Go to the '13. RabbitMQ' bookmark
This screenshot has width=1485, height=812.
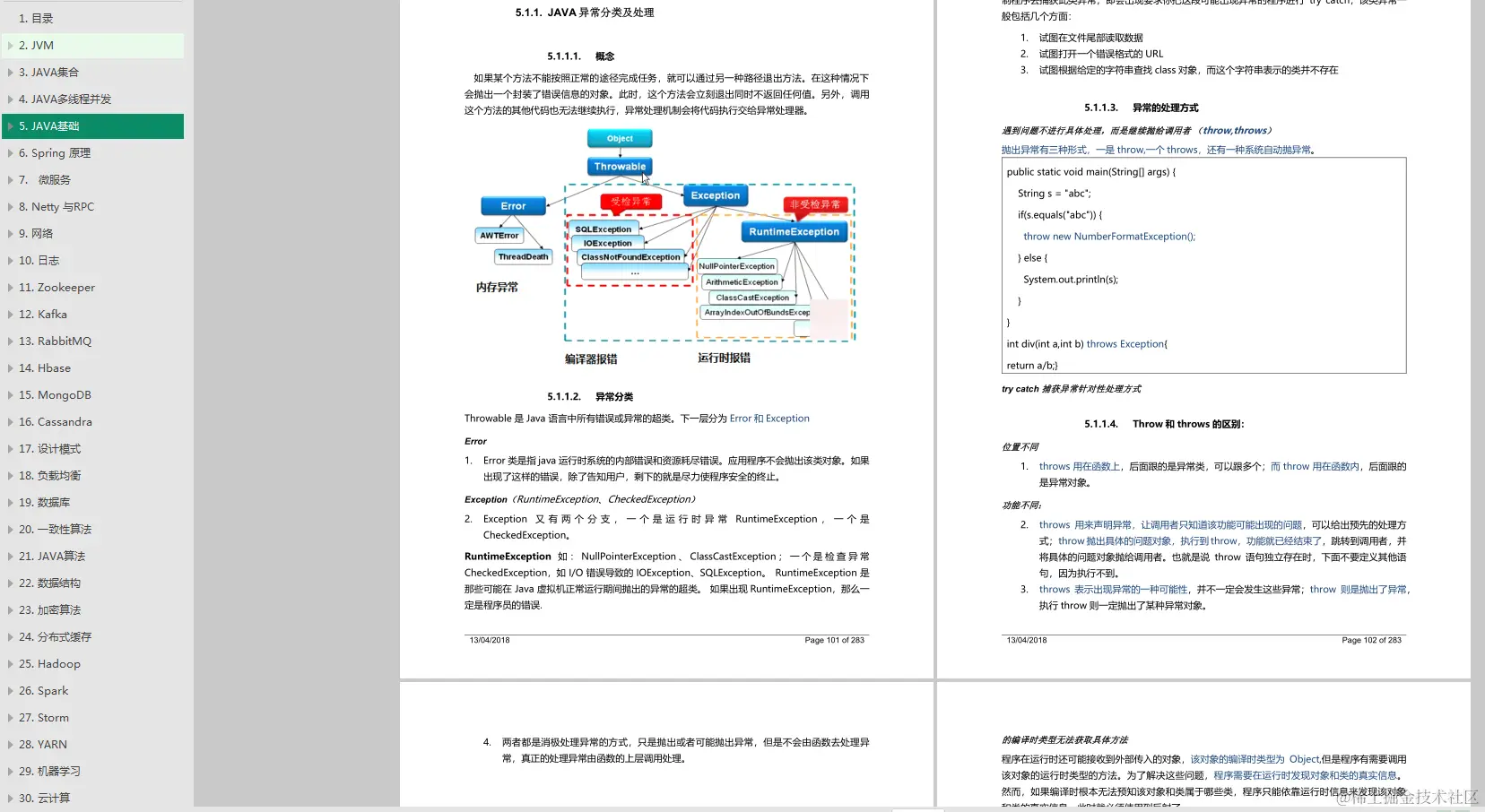click(x=55, y=341)
